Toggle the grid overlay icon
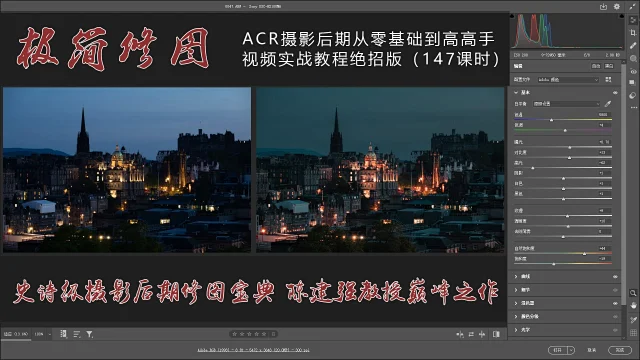Image resolution: width=640 pixels, height=360 pixels. pos(633,333)
